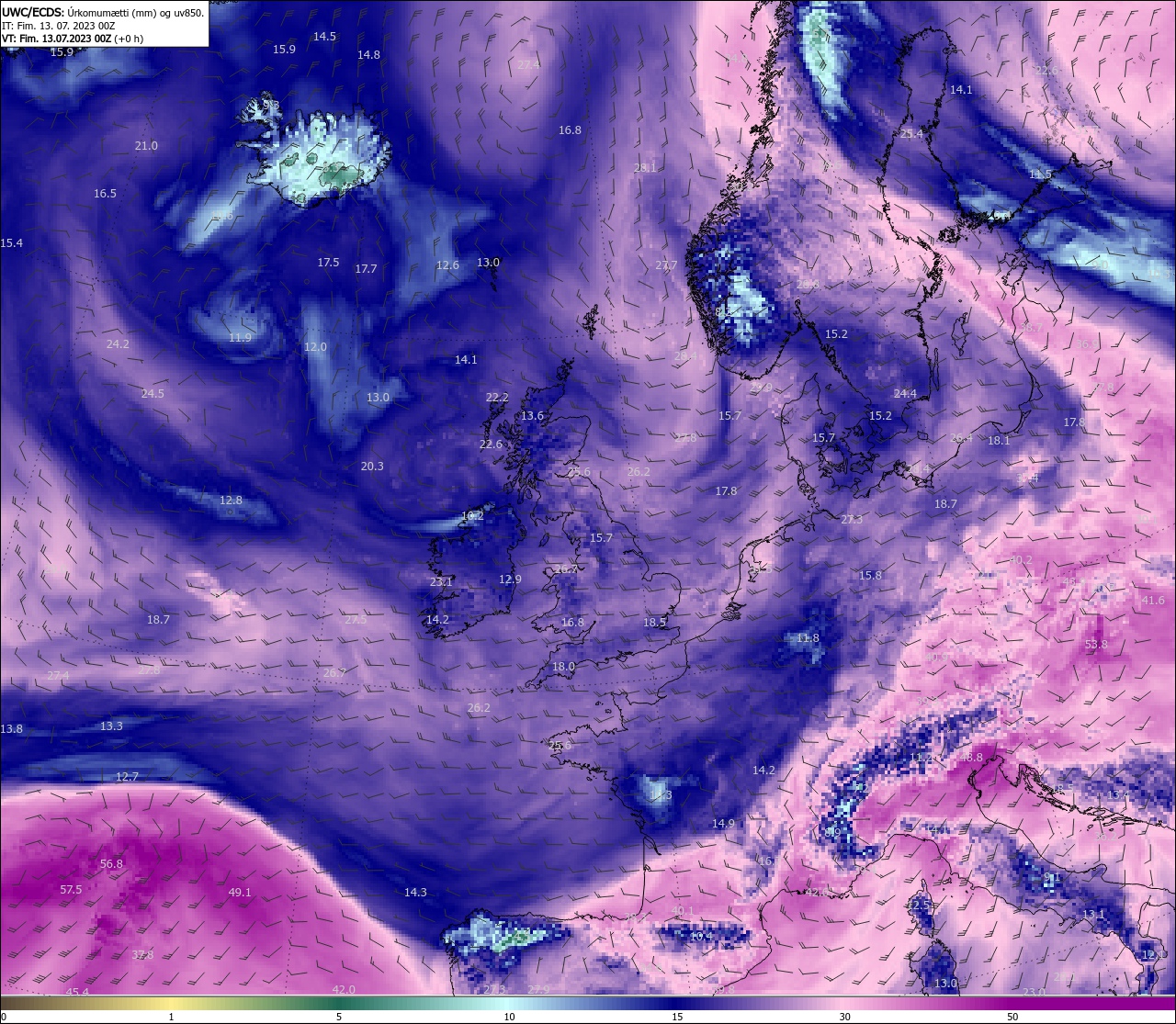
Task: Click the map value 53.8
Action: 1096,645
